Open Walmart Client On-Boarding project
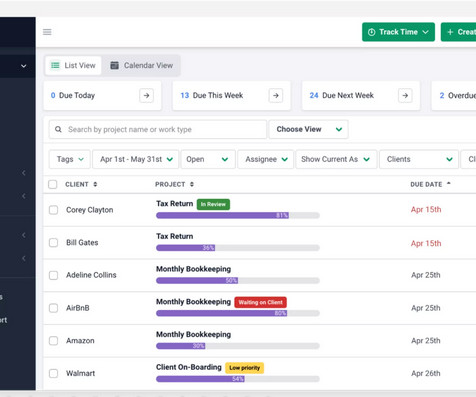Screen dimensions: 476x397 click(189, 367)
